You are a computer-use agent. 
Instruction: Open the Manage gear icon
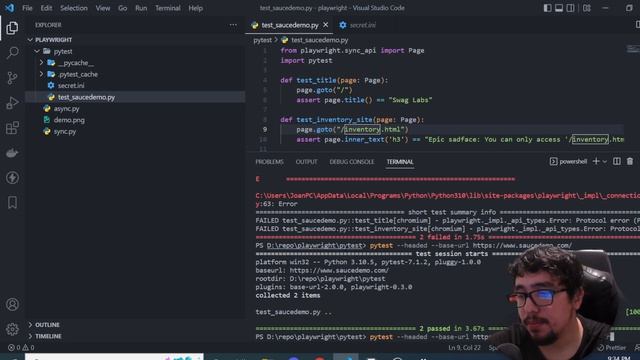12,329
